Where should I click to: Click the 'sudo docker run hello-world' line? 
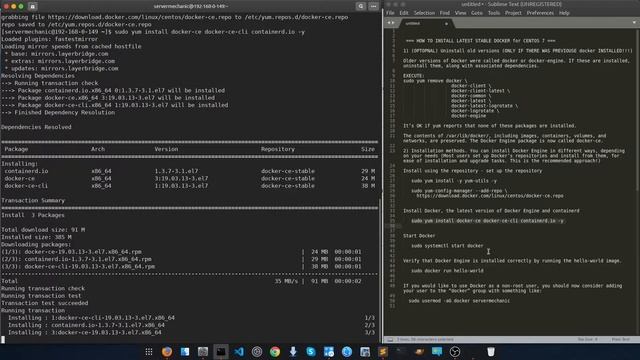click(447, 271)
